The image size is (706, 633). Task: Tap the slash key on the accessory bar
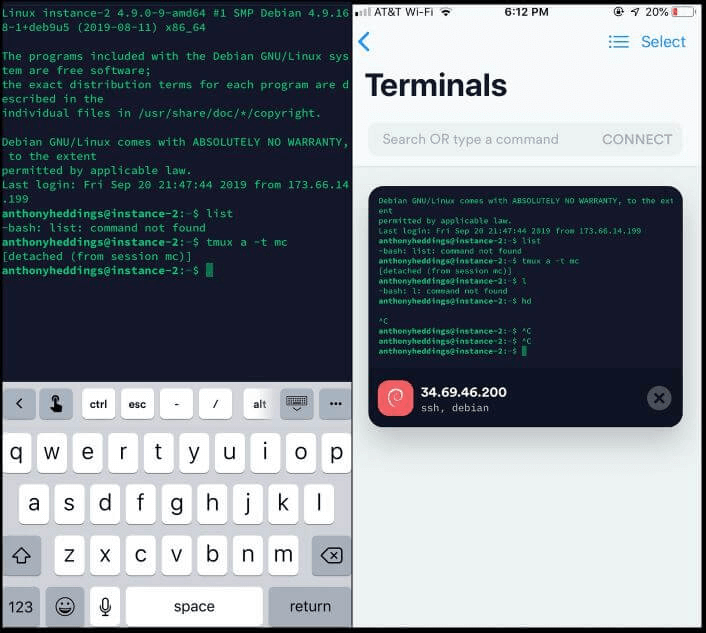pos(215,404)
